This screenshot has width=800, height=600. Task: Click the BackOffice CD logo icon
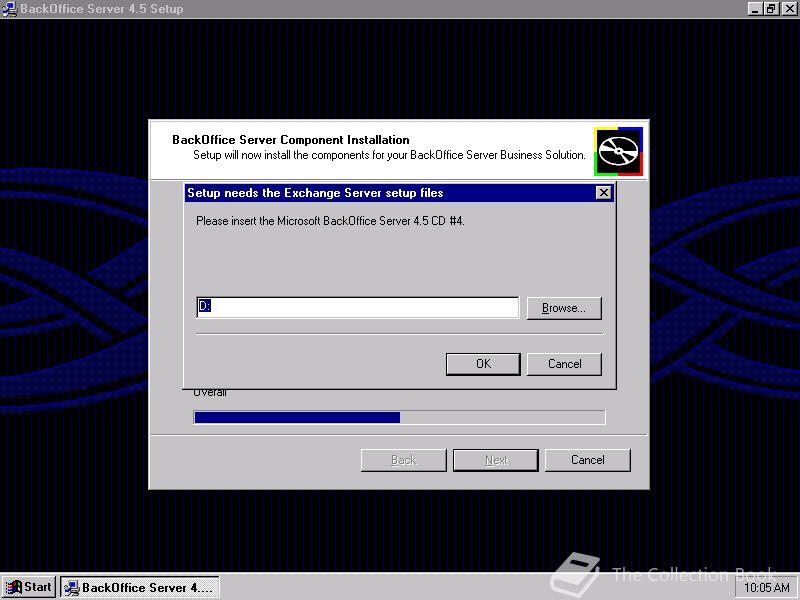[618, 152]
